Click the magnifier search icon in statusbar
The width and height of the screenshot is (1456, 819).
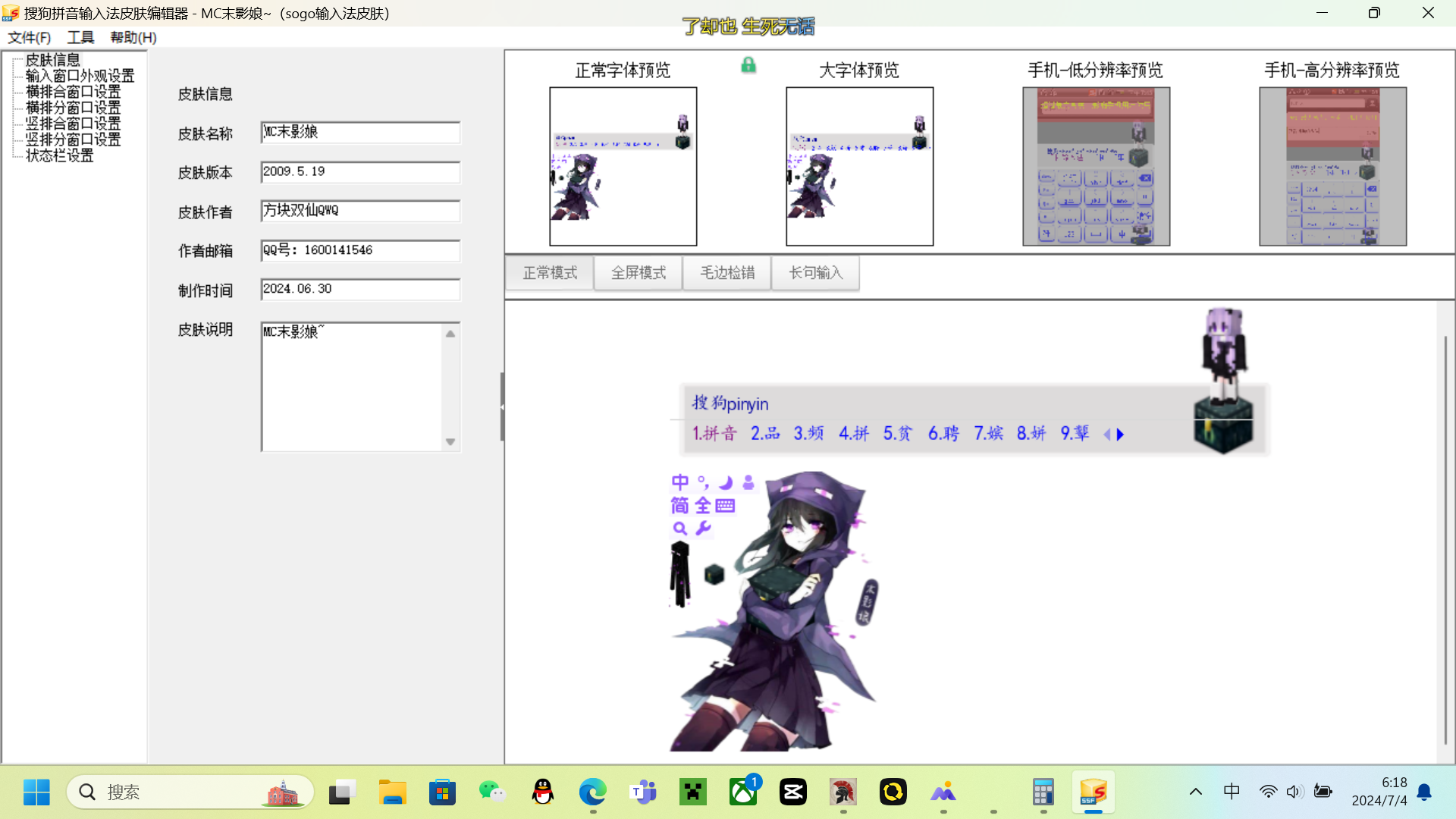(680, 529)
